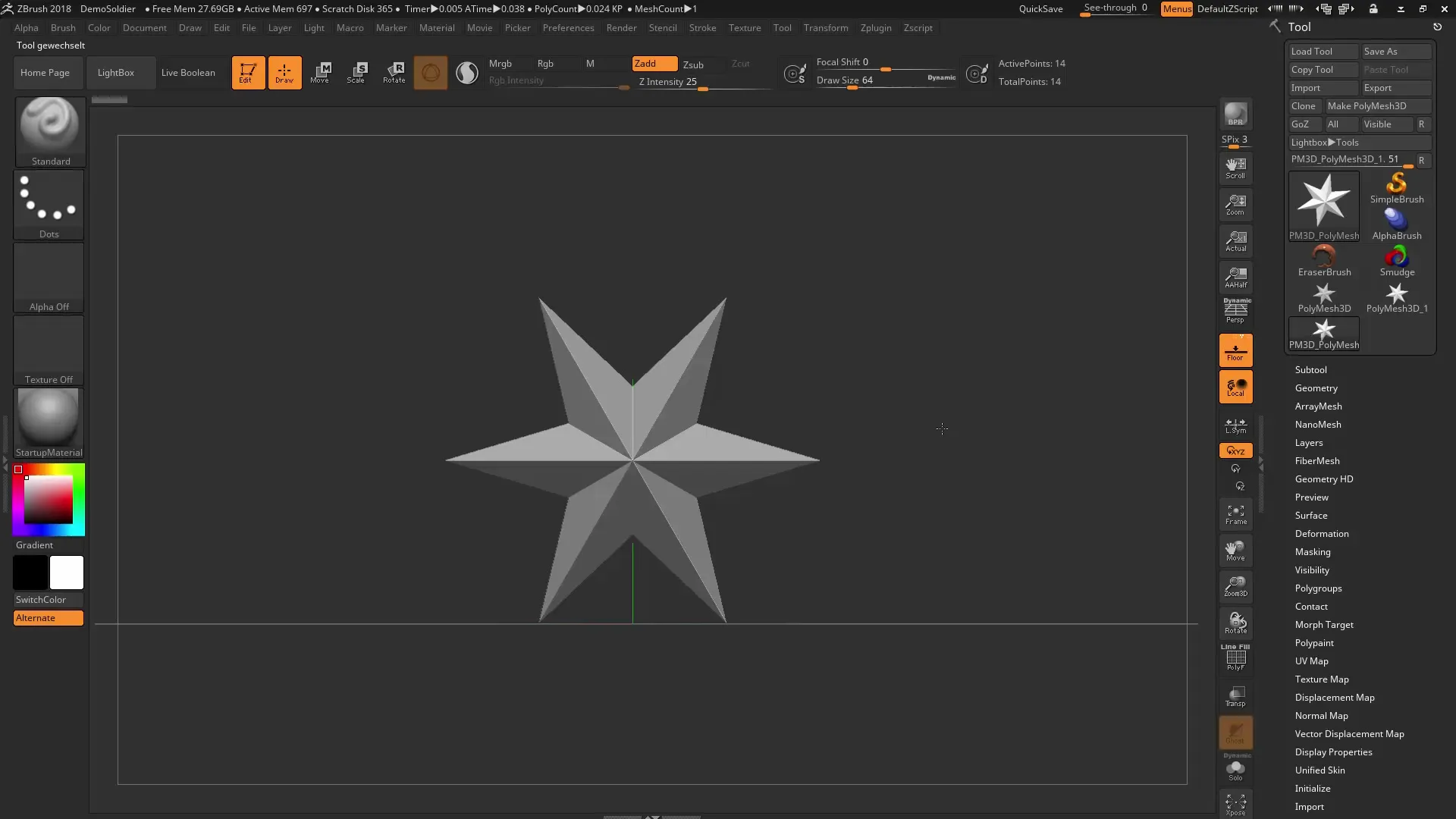Screen dimensions: 1456x819
Task: Open the Render menu
Action: (x=621, y=28)
